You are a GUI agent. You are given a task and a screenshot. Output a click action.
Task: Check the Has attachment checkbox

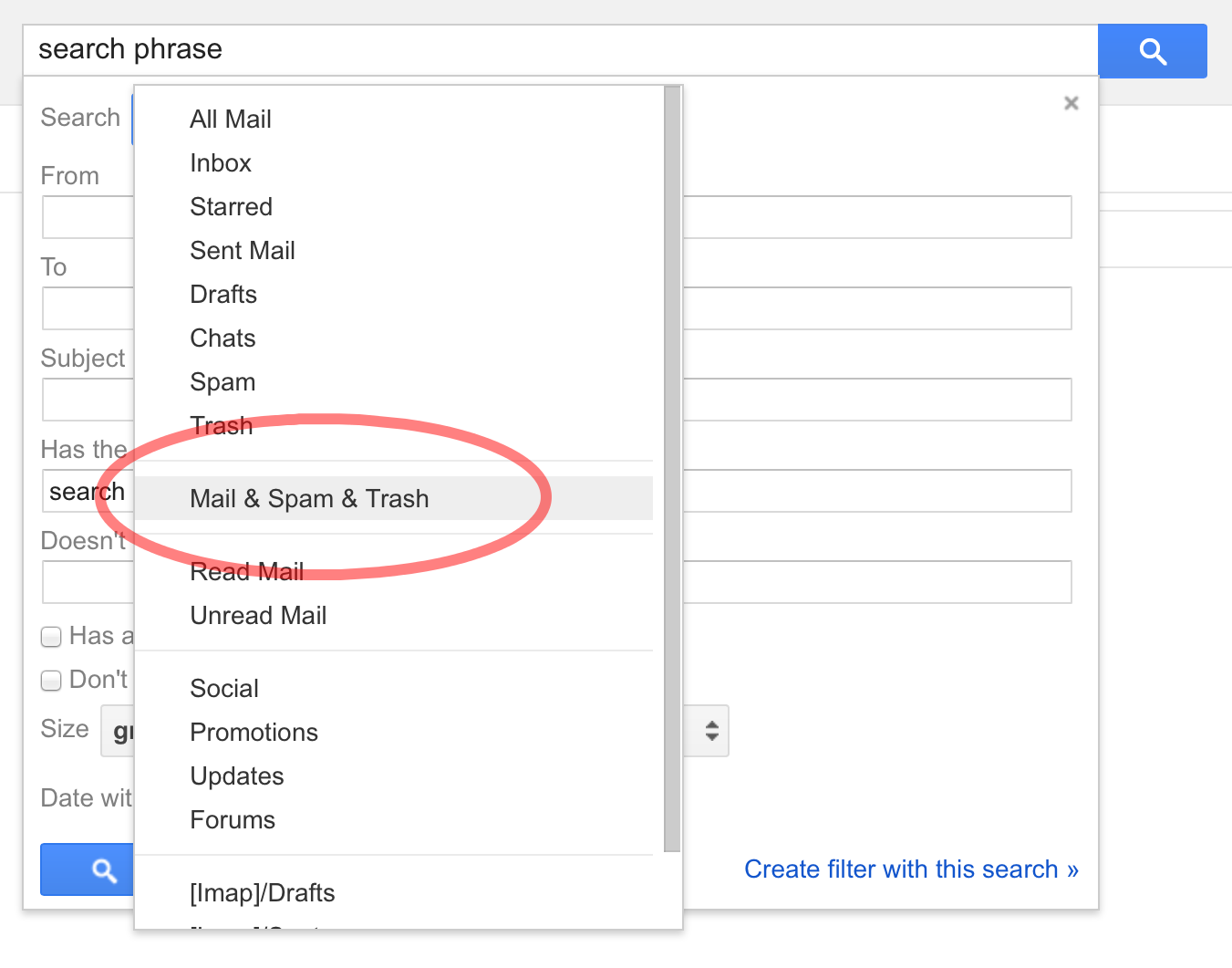pos(51,637)
